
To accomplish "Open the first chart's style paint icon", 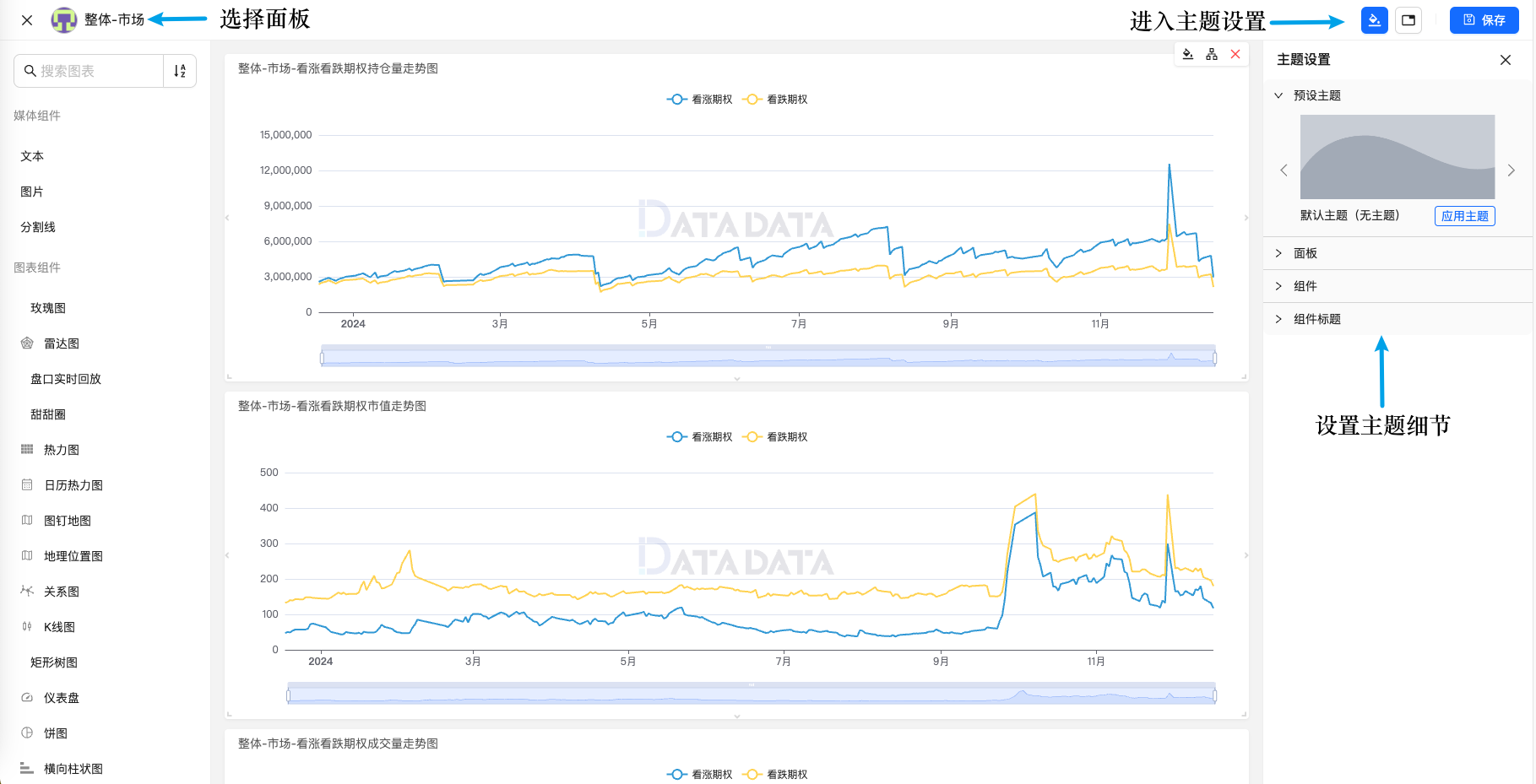I will pyautogui.click(x=1188, y=54).
